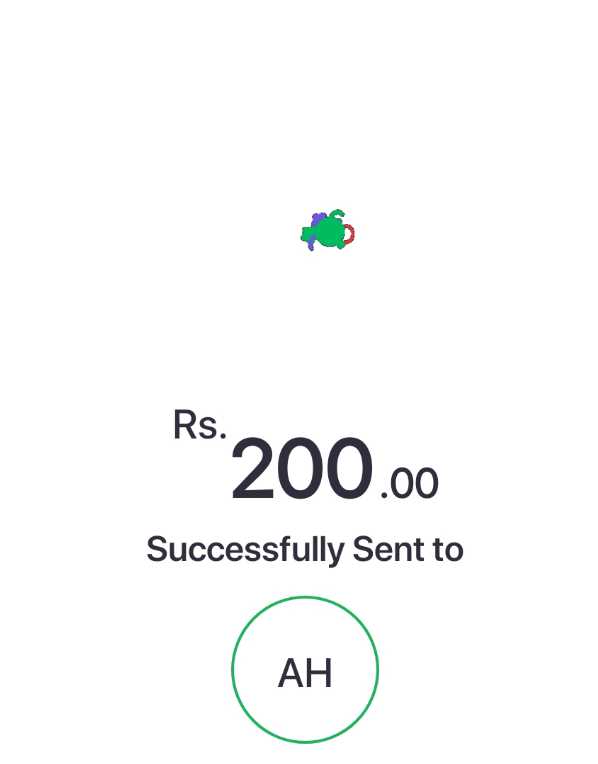Click the middle zero of 200

point(301,469)
